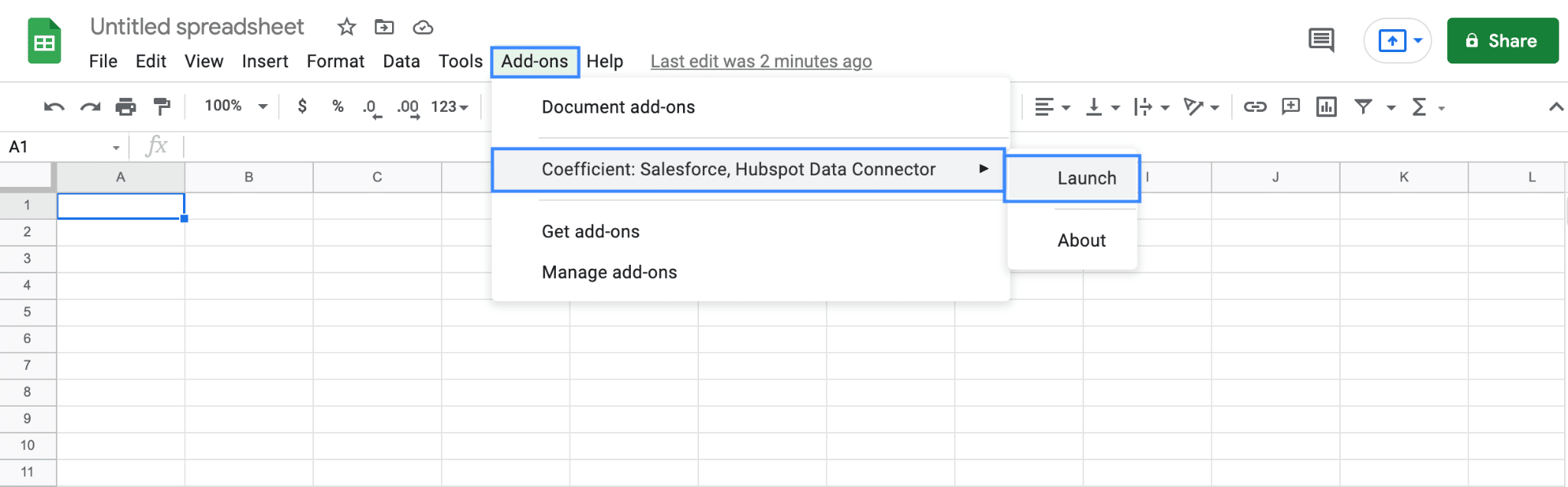Format as percent
1568x487 pixels.
coord(338,106)
